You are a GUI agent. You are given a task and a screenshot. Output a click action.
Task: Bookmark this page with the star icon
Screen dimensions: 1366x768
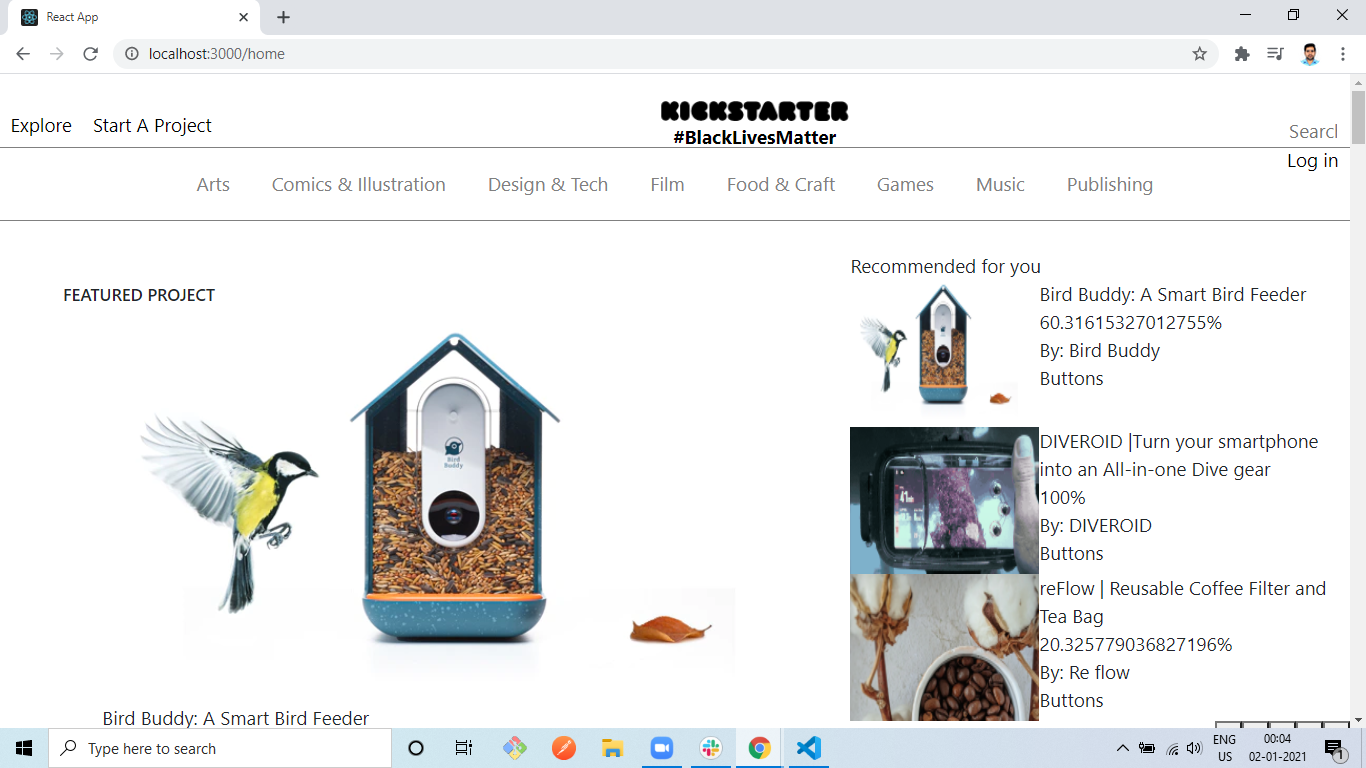tap(1199, 54)
